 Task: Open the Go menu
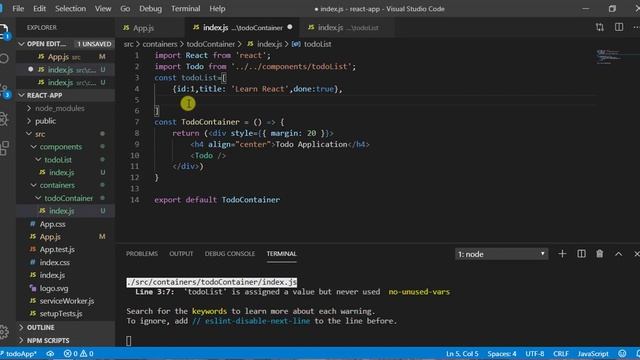(x=125, y=9)
